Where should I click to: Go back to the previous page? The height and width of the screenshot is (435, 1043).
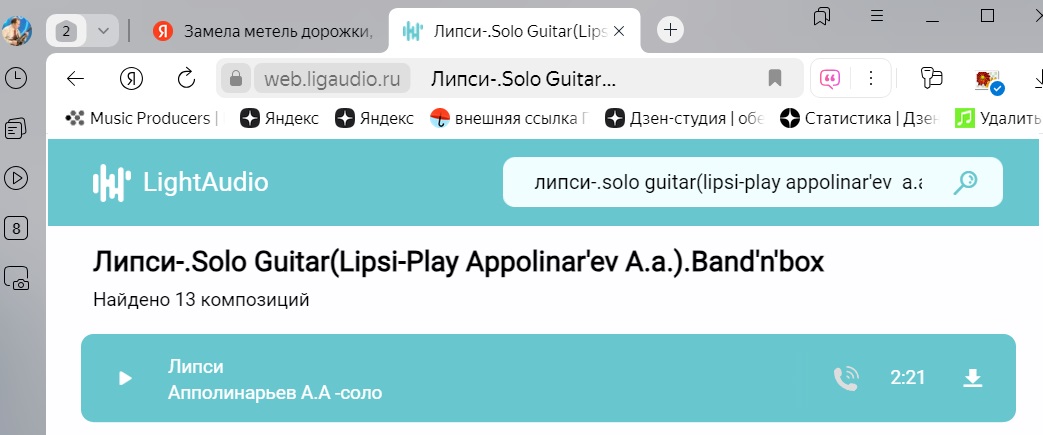click(75, 78)
